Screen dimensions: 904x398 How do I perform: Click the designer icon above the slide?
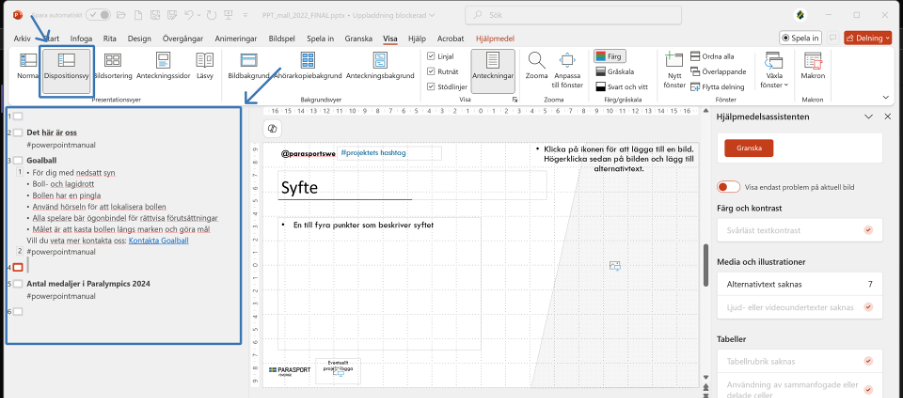(273, 129)
